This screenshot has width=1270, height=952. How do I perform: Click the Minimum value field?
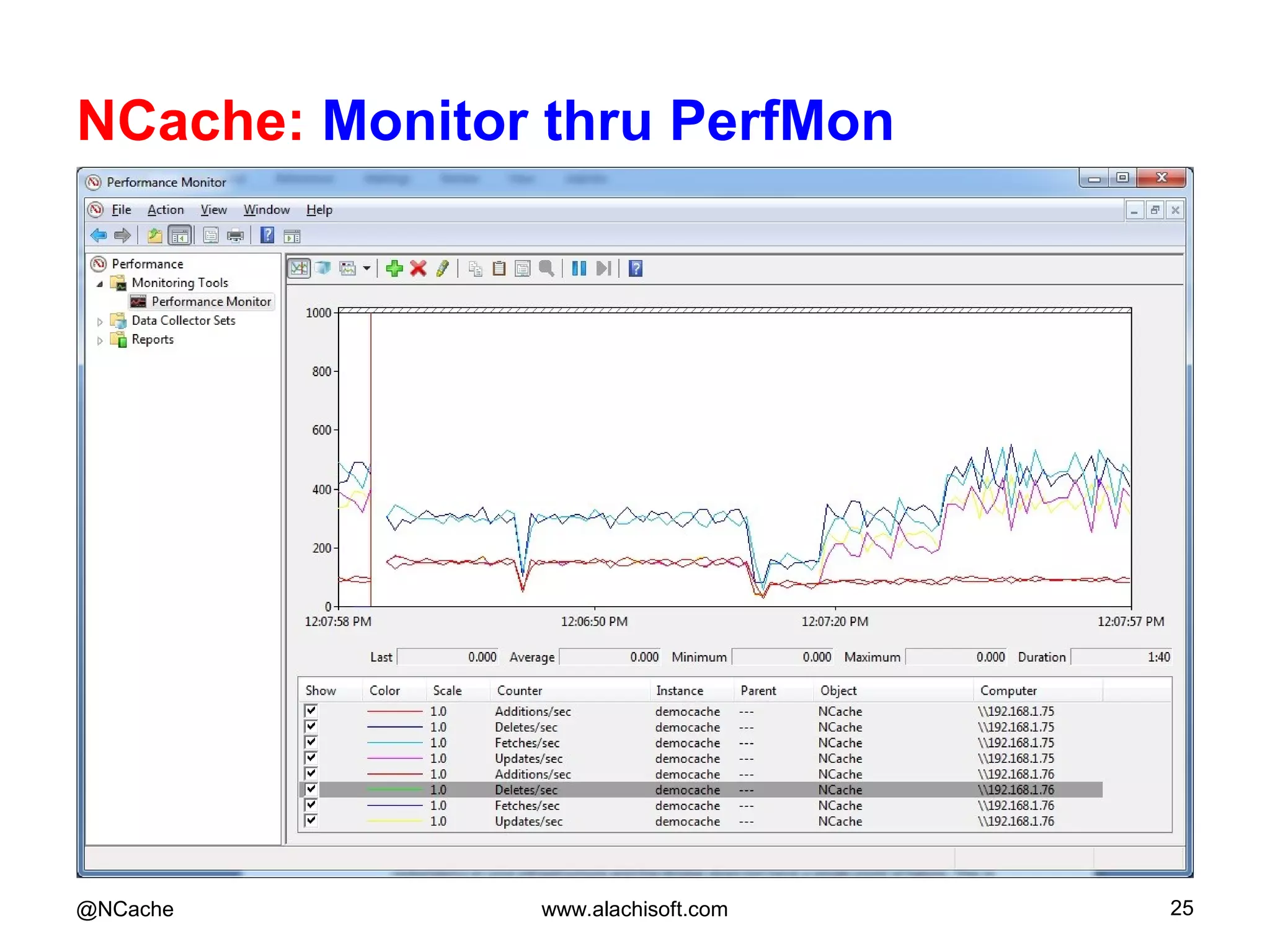pyautogui.click(x=783, y=657)
